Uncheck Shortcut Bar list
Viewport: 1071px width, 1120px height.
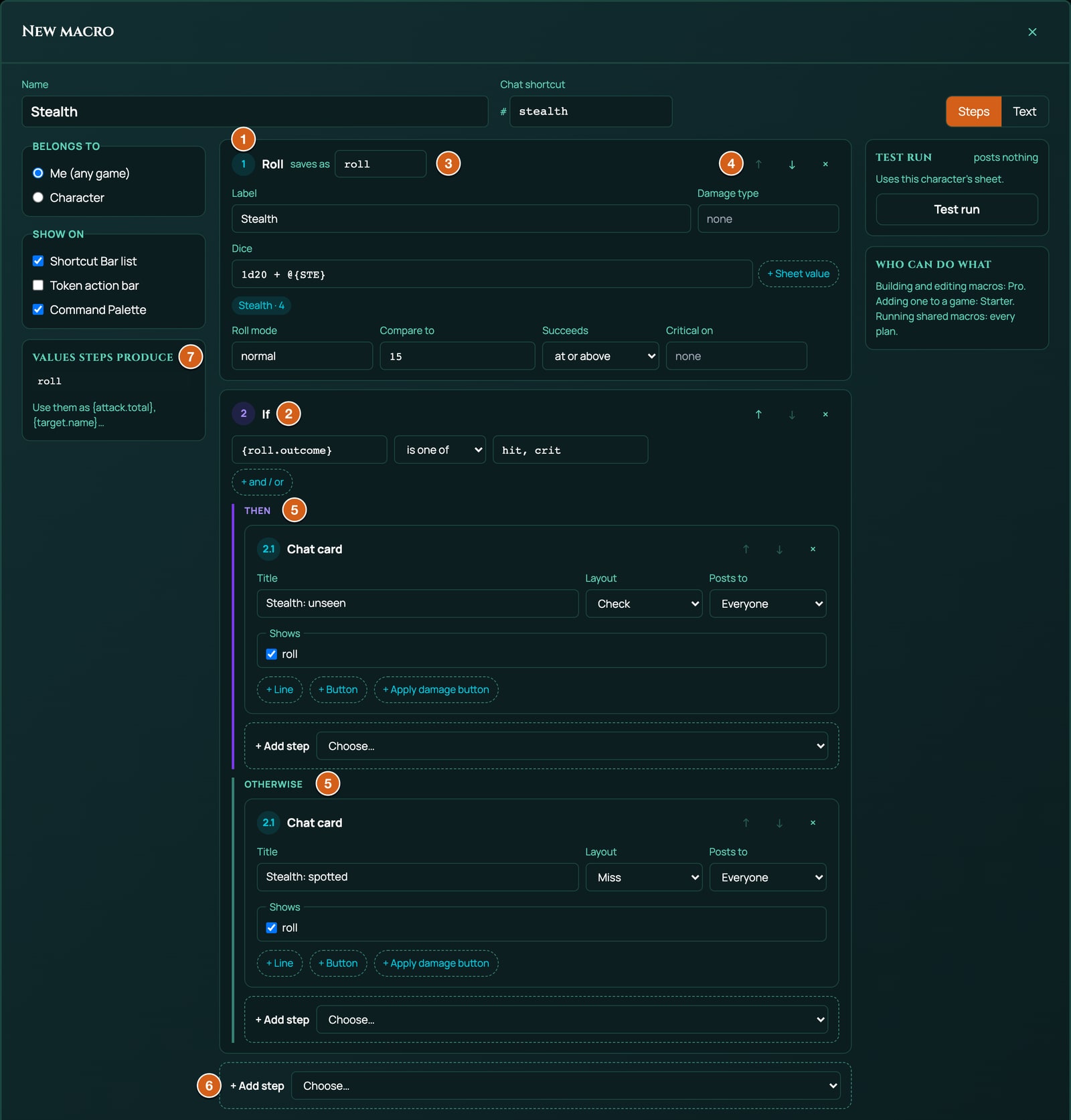[x=38, y=261]
